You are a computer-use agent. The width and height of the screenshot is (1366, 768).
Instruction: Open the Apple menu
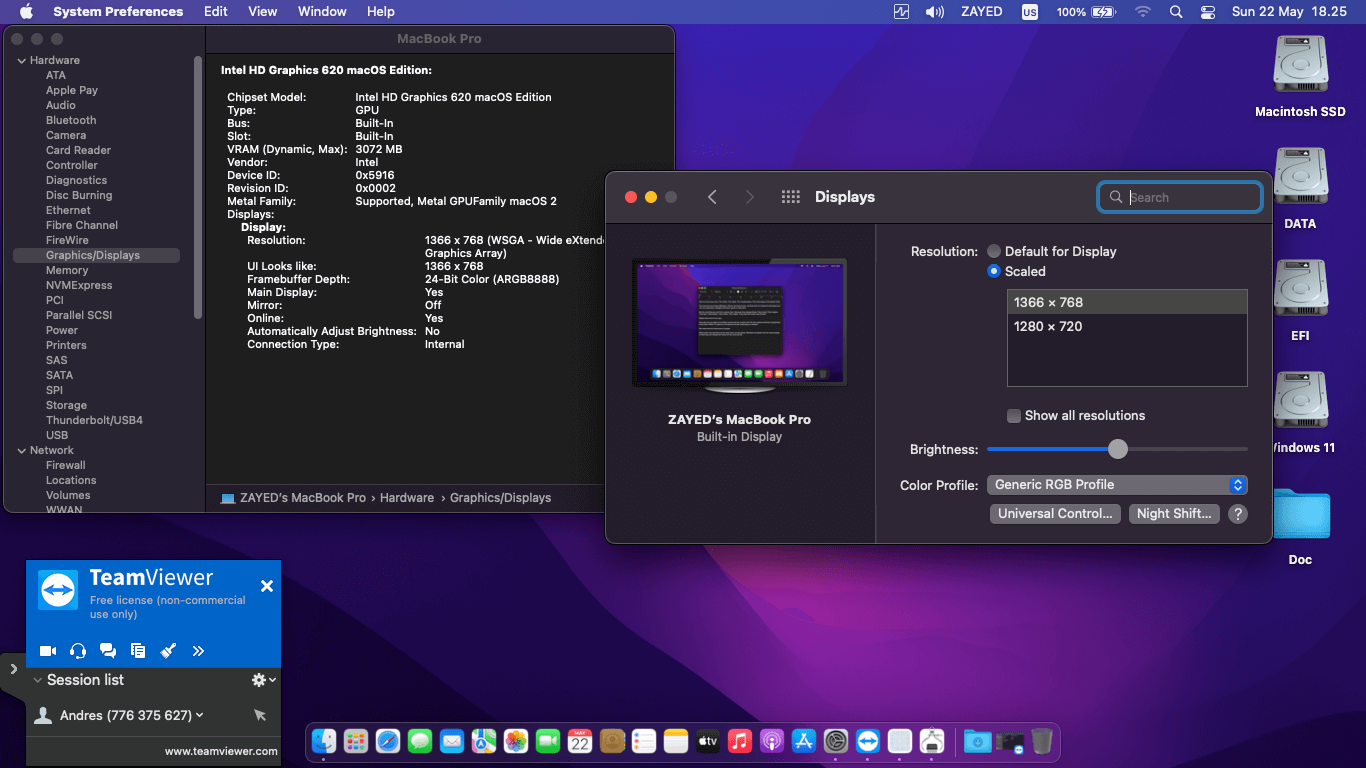pos(26,12)
